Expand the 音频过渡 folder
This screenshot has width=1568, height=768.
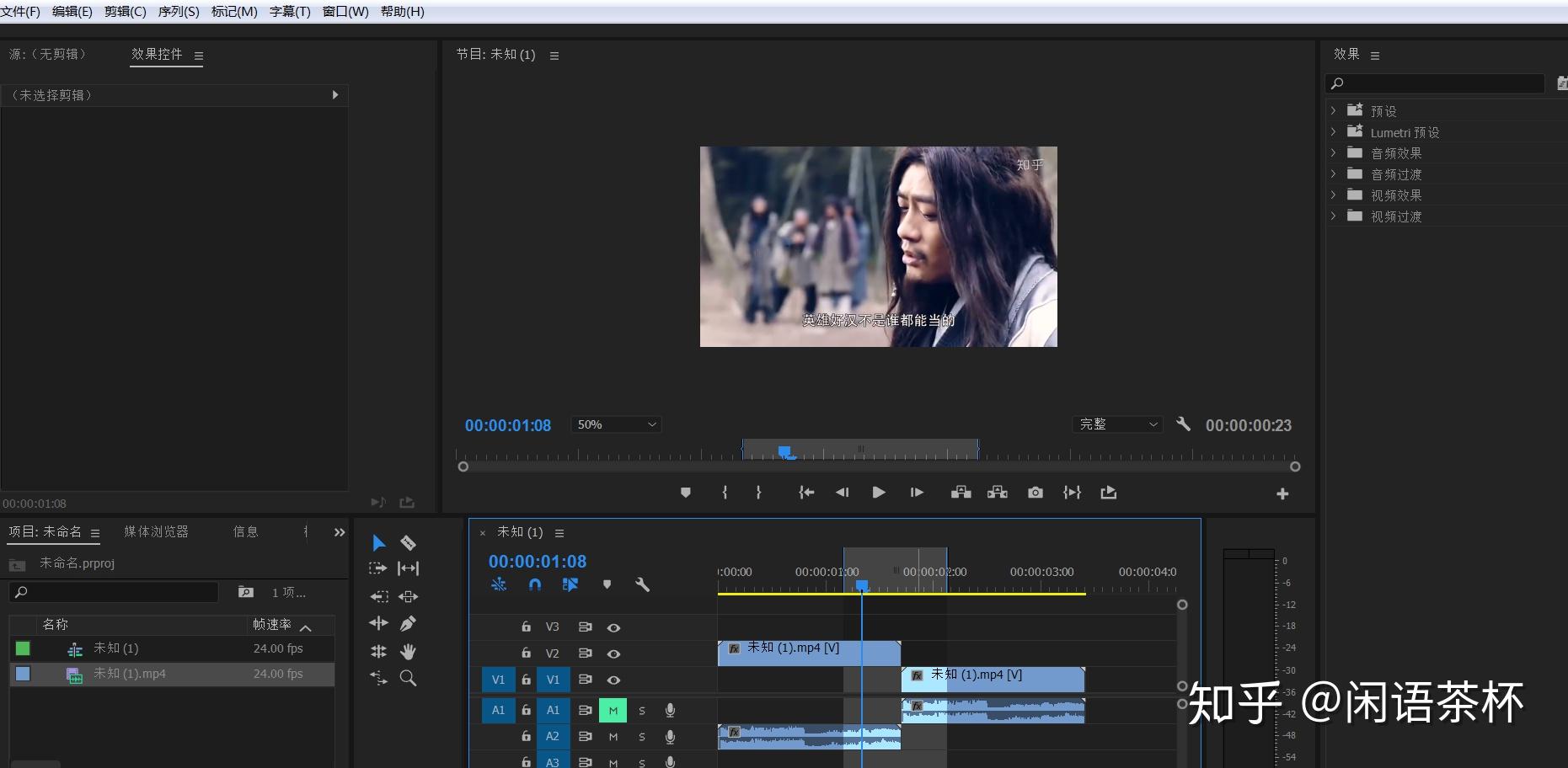click(x=1333, y=173)
